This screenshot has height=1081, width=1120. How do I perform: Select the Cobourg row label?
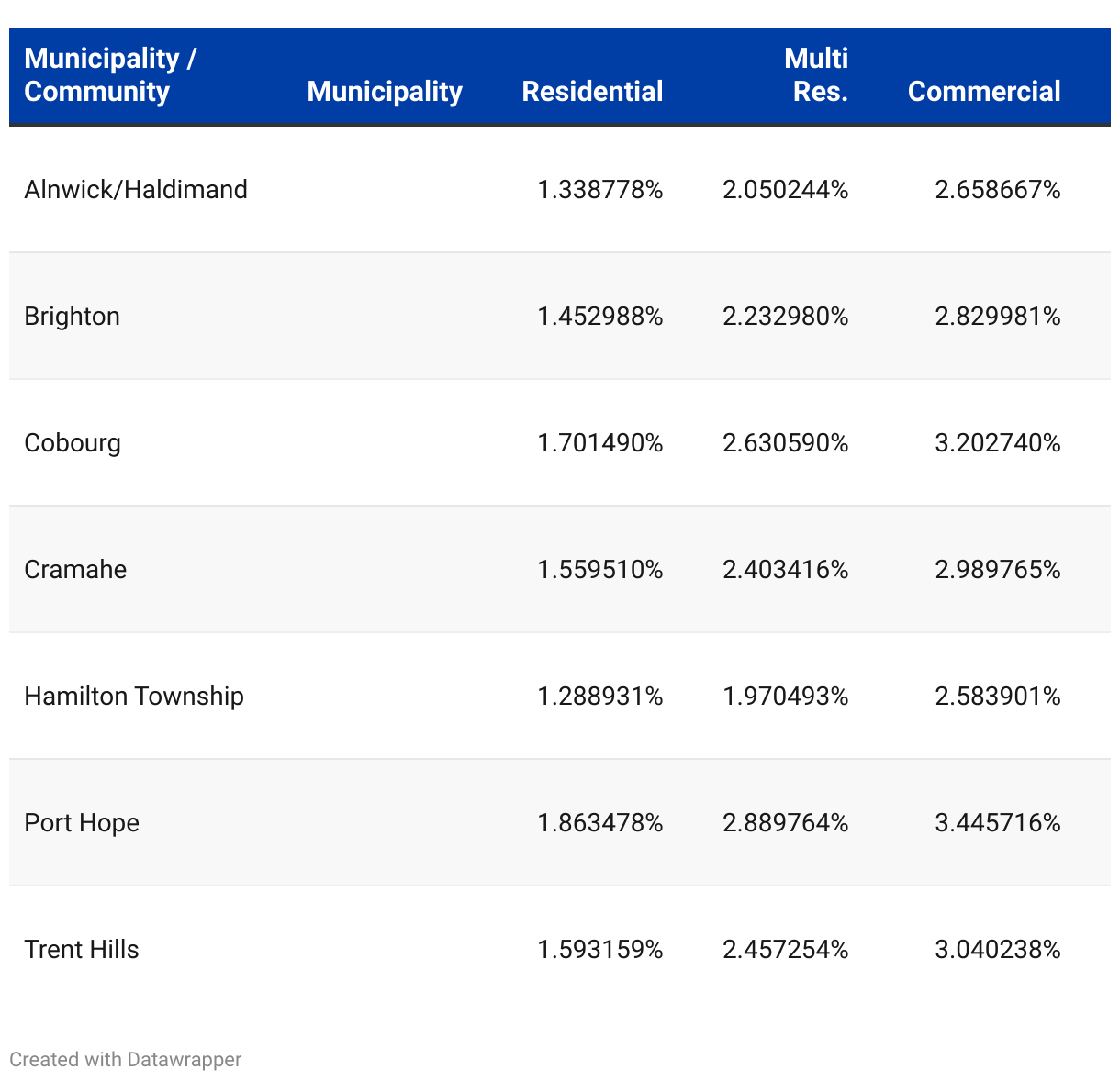(73, 443)
